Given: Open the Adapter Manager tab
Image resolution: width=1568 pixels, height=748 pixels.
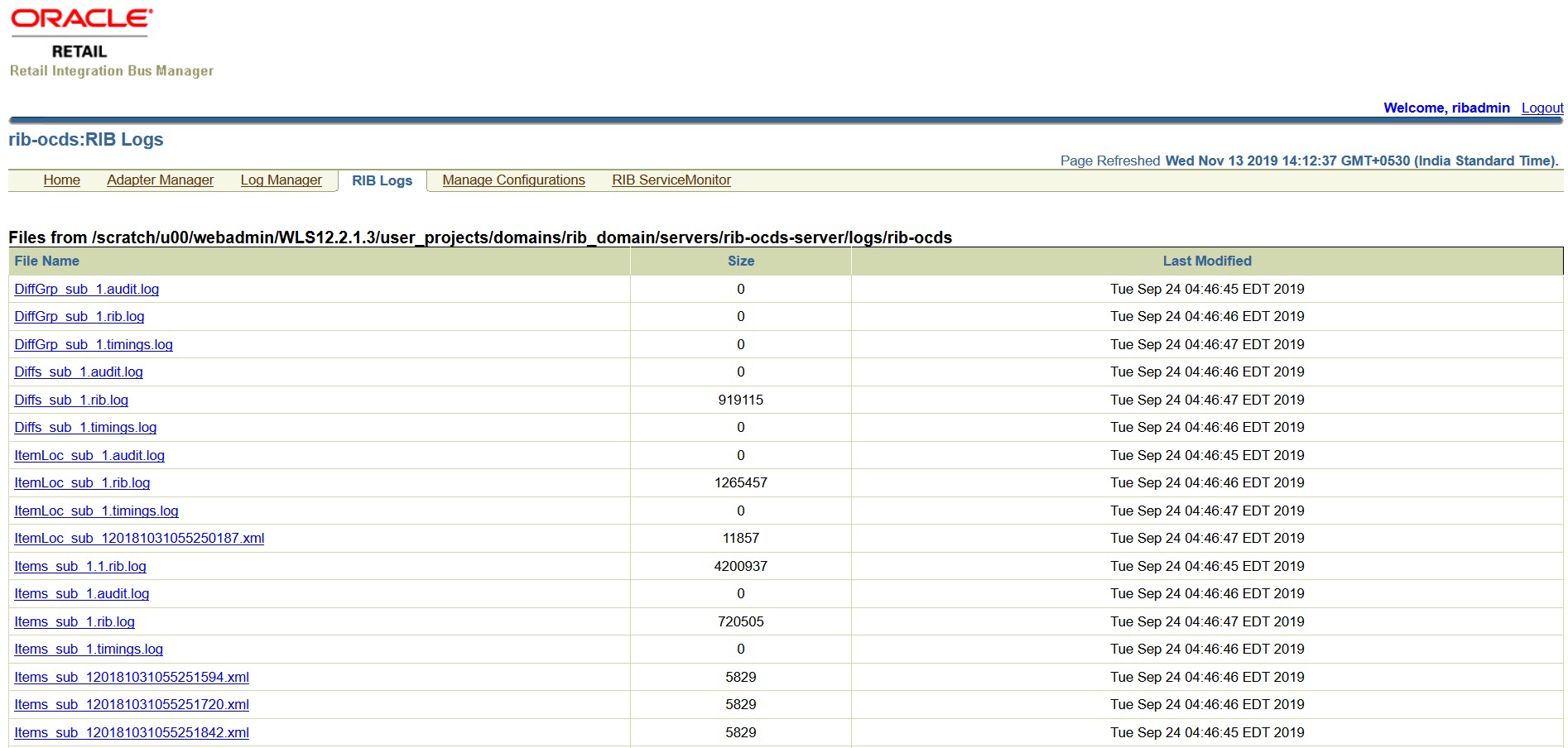Looking at the screenshot, I should coord(160,180).
